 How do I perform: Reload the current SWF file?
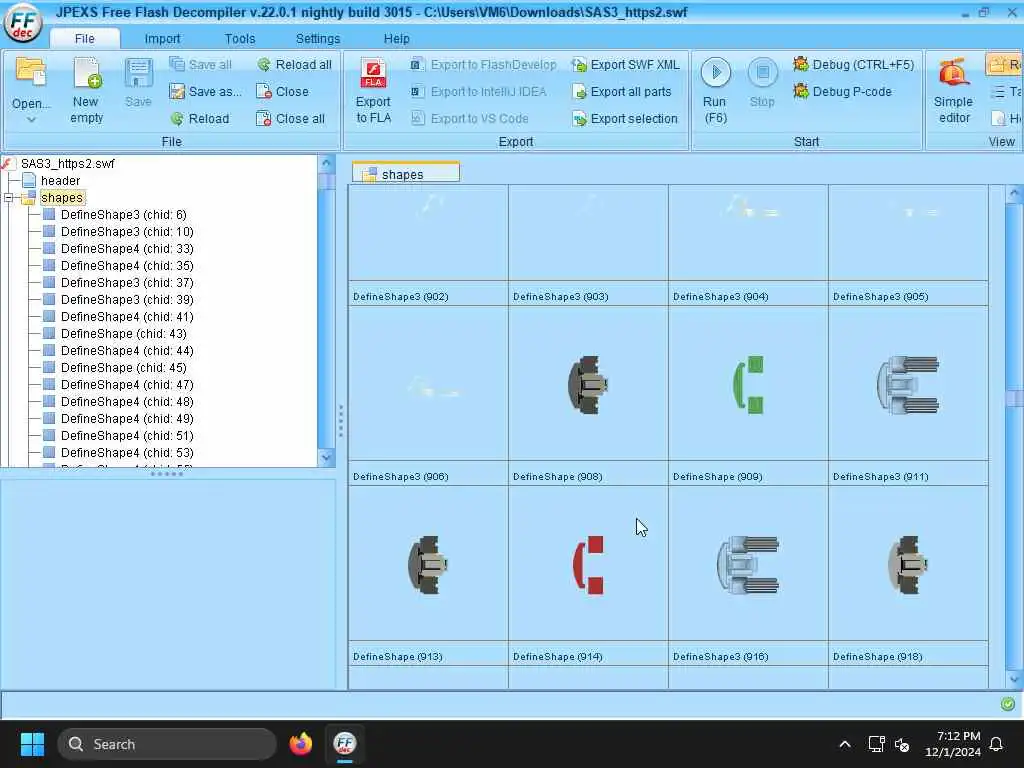tap(200, 119)
